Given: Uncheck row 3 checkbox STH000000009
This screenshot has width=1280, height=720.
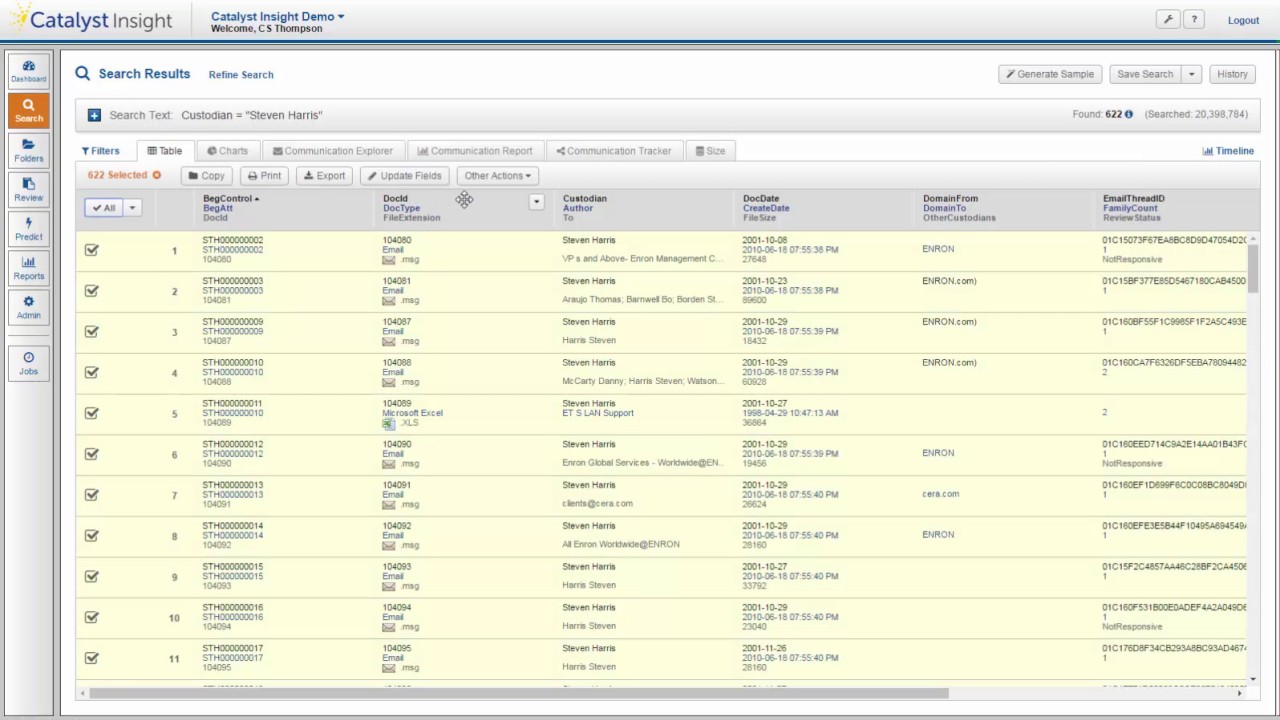Looking at the screenshot, I should 92,332.
